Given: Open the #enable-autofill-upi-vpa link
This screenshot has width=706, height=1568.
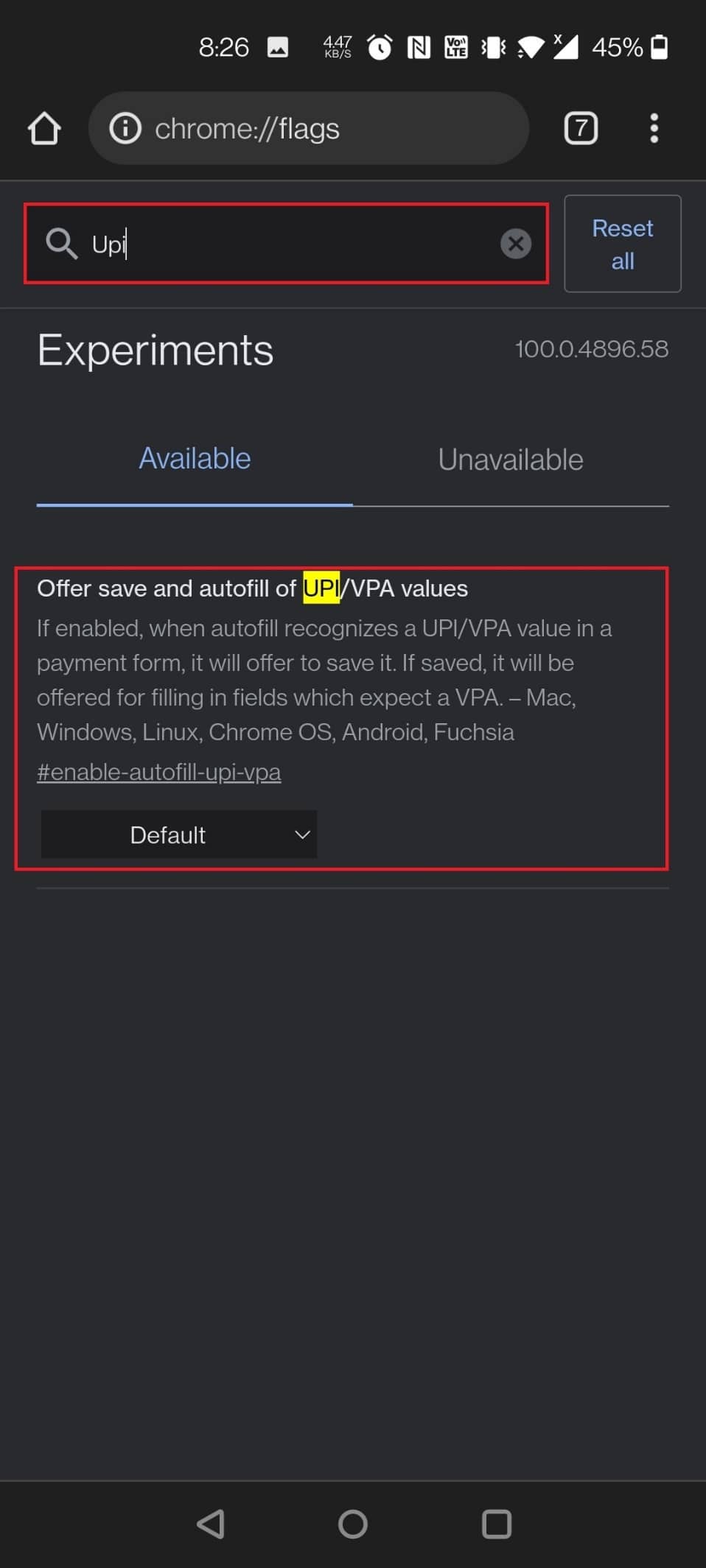Looking at the screenshot, I should [x=158, y=772].
